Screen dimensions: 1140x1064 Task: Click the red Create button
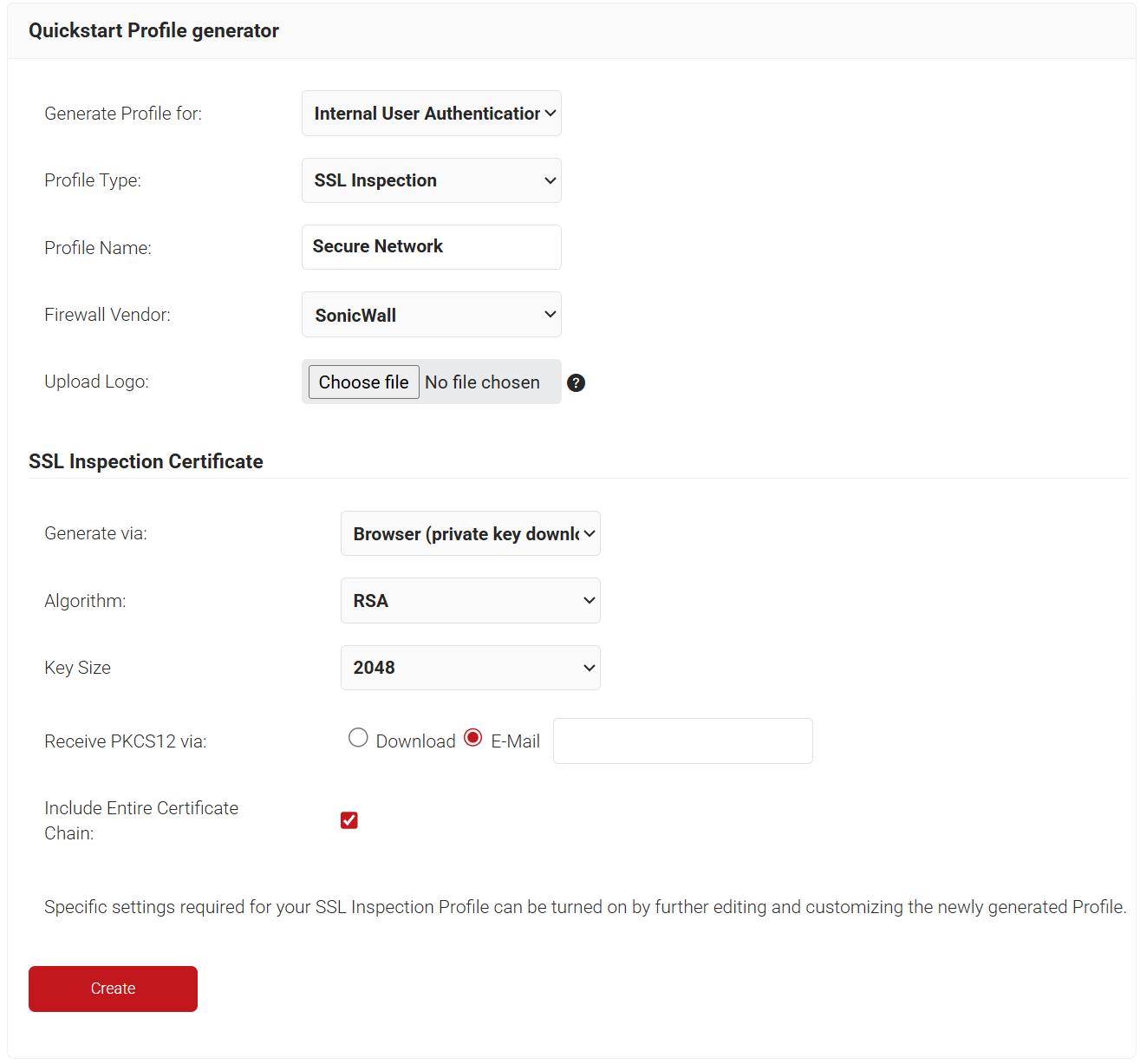pos(113,989)
